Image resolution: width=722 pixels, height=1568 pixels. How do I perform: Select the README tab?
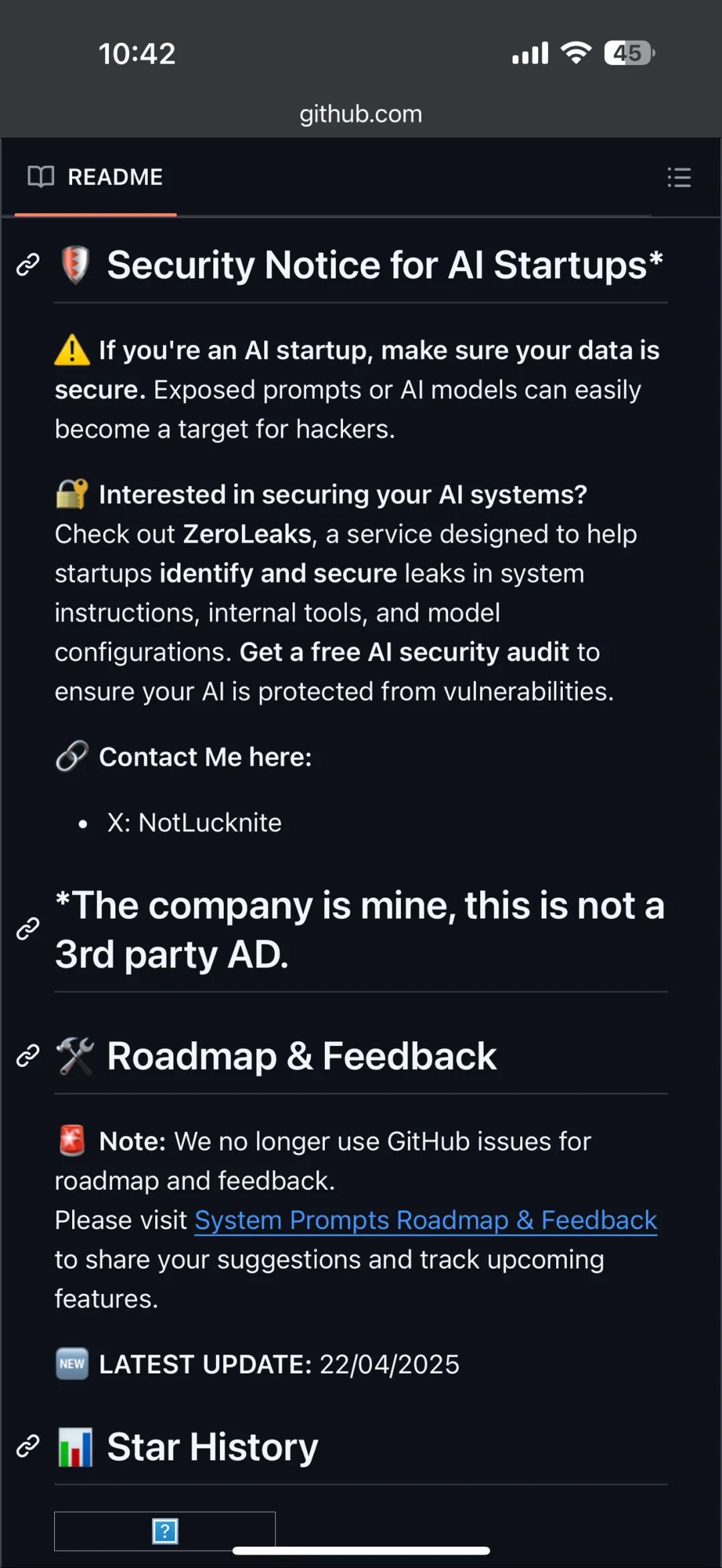96,177
